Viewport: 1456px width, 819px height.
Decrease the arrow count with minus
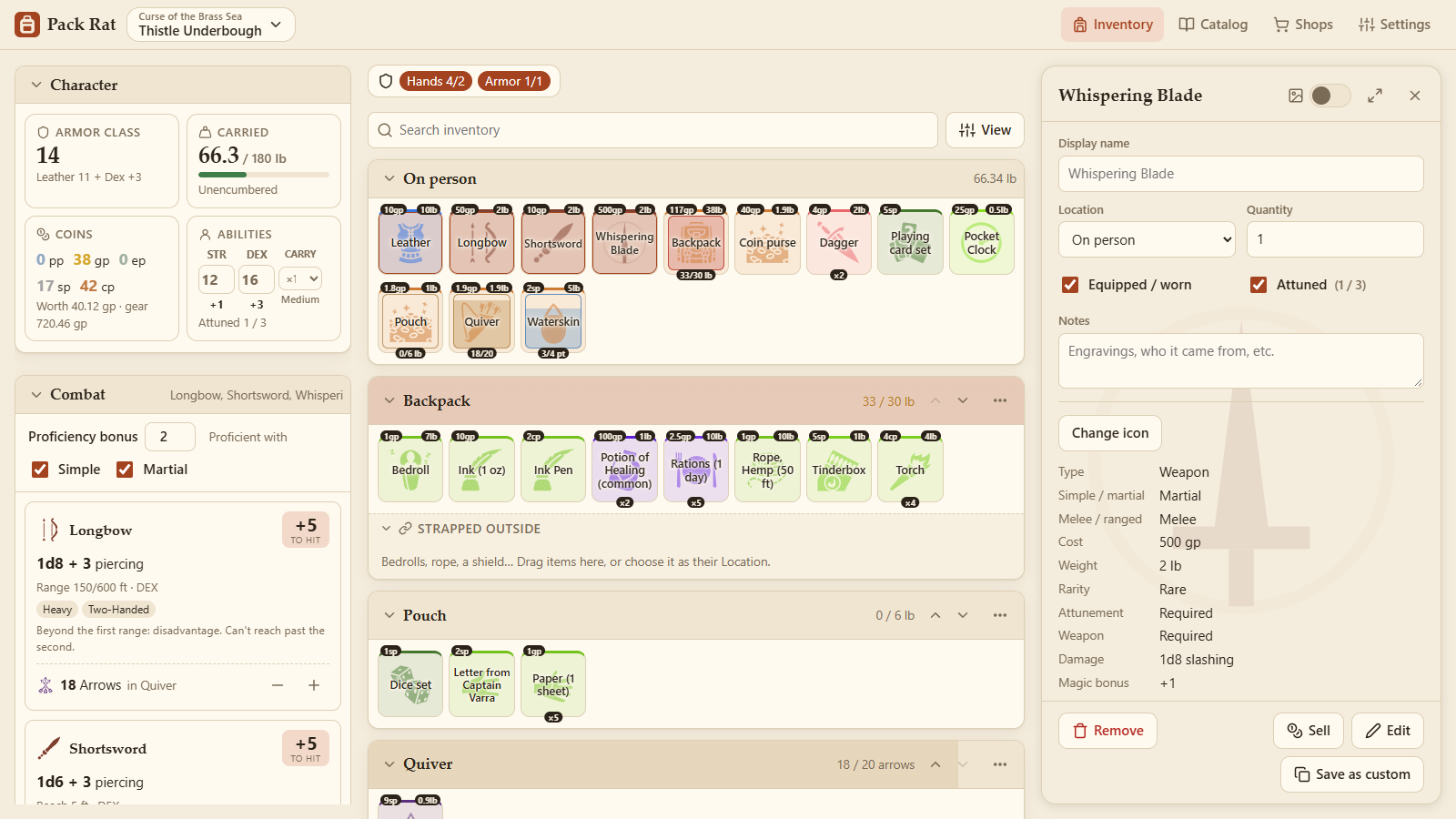pyautogui.click(x=278, y=685)
